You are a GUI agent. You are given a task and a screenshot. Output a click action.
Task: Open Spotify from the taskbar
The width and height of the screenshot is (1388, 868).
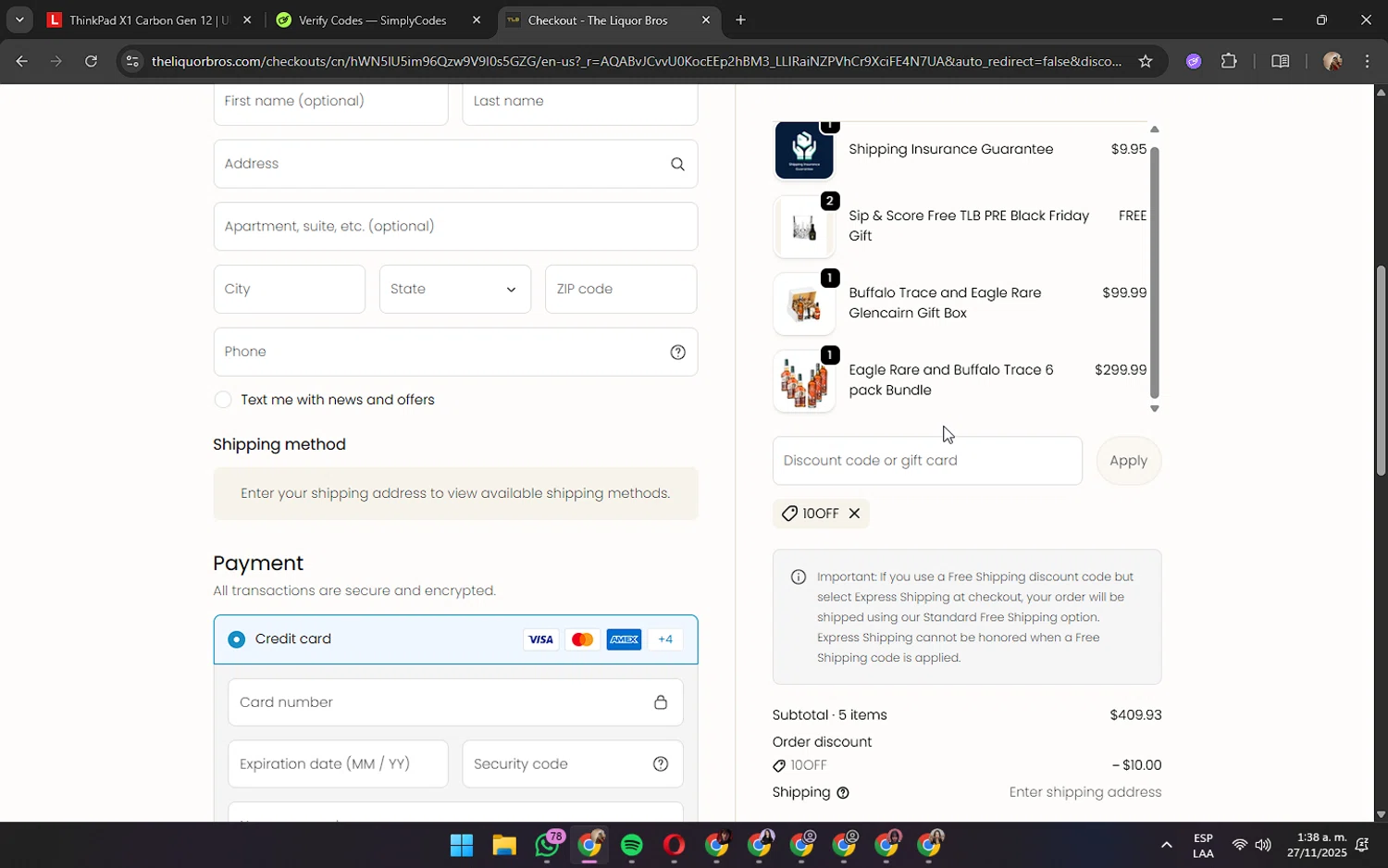tap(632, 845)
